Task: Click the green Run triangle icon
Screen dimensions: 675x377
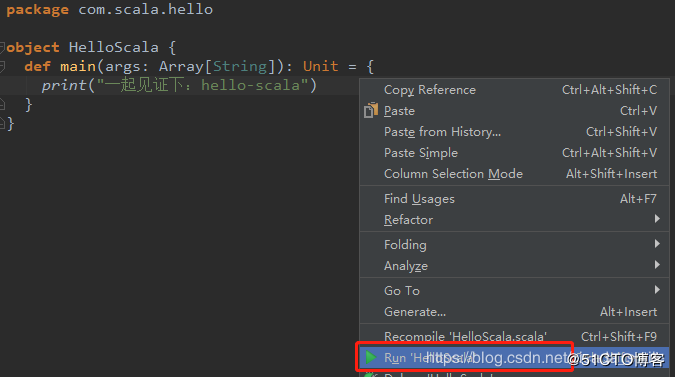Action: pyautogui.click(x=371, y=357)
